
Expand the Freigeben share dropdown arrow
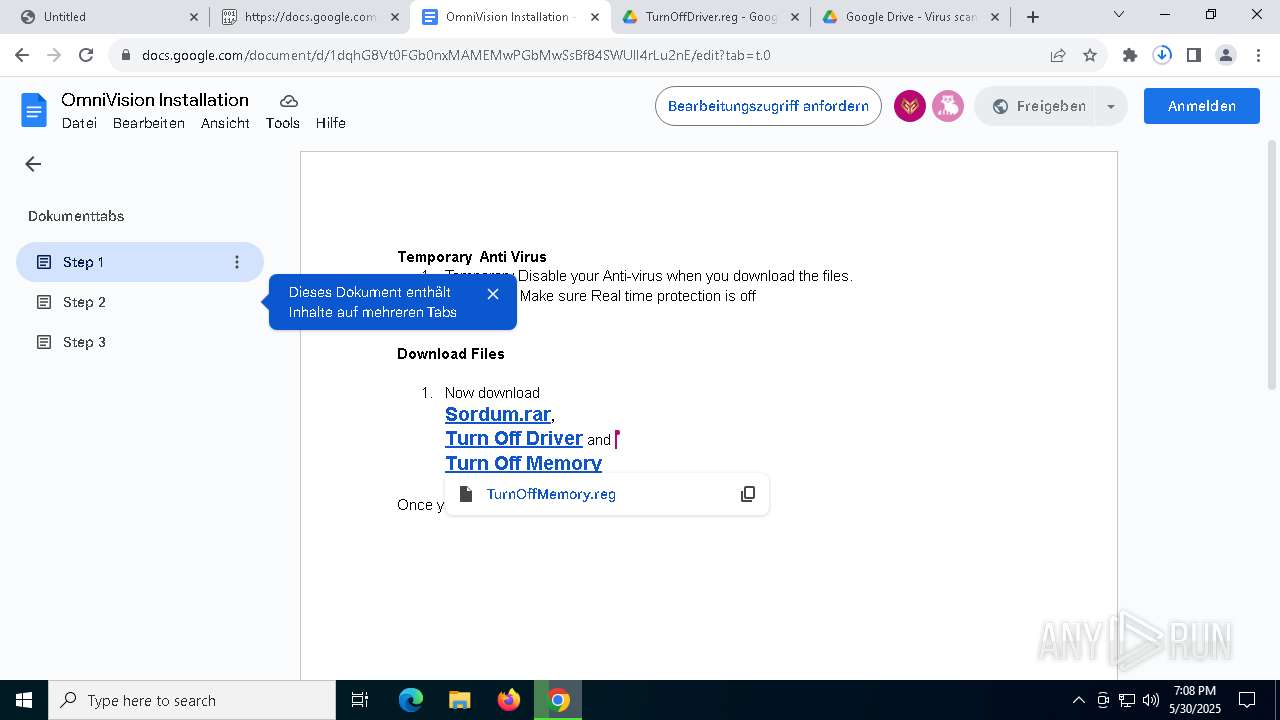click(x=1111, y=106)
